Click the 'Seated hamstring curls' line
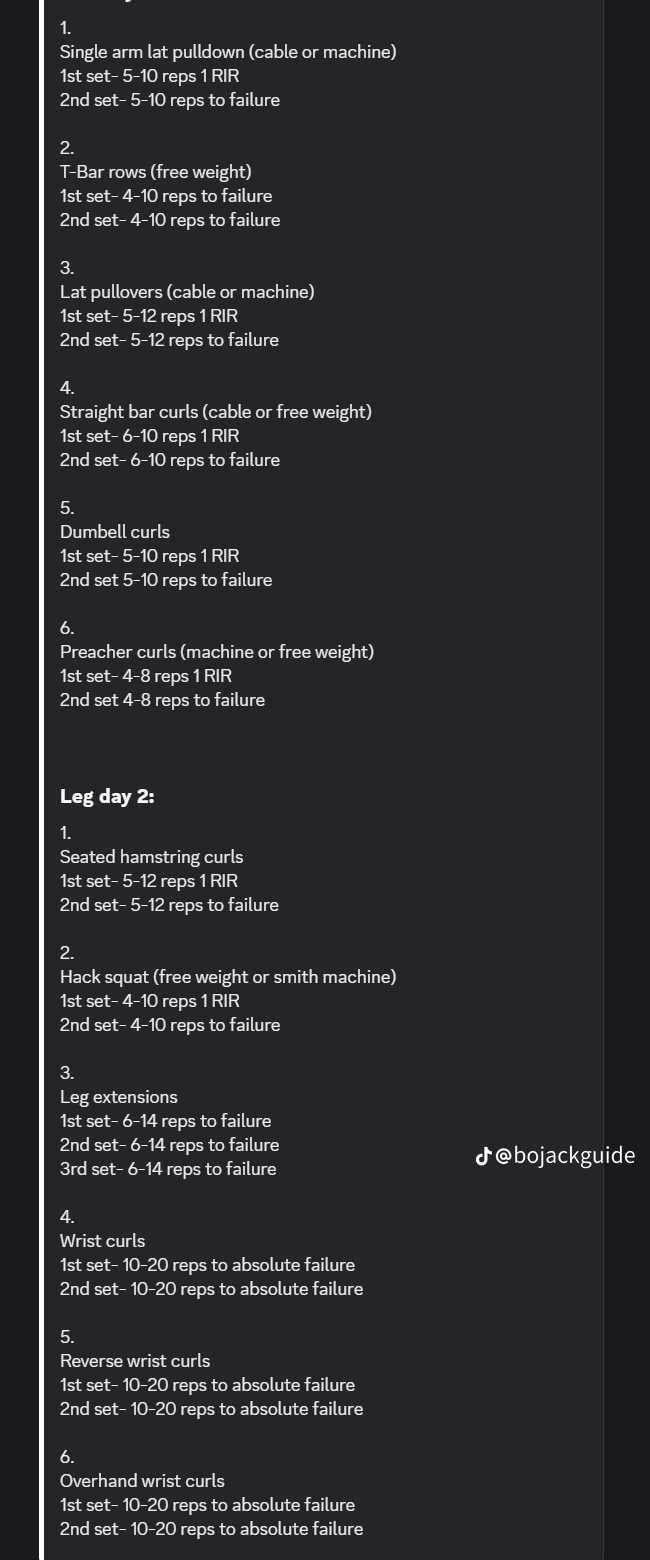The height and width of the screenshot is (1560, 650). point(151,857)
